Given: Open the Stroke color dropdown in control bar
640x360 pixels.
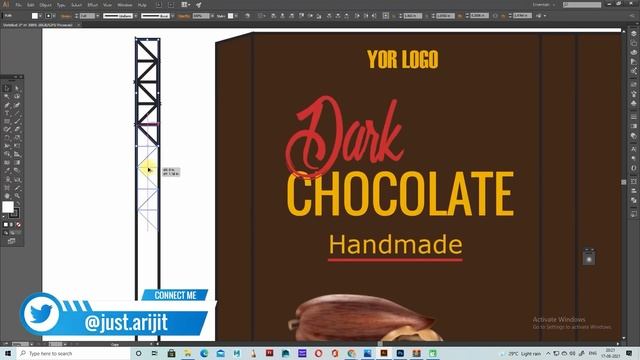Looking at the screenshot, I should [54, 16].
